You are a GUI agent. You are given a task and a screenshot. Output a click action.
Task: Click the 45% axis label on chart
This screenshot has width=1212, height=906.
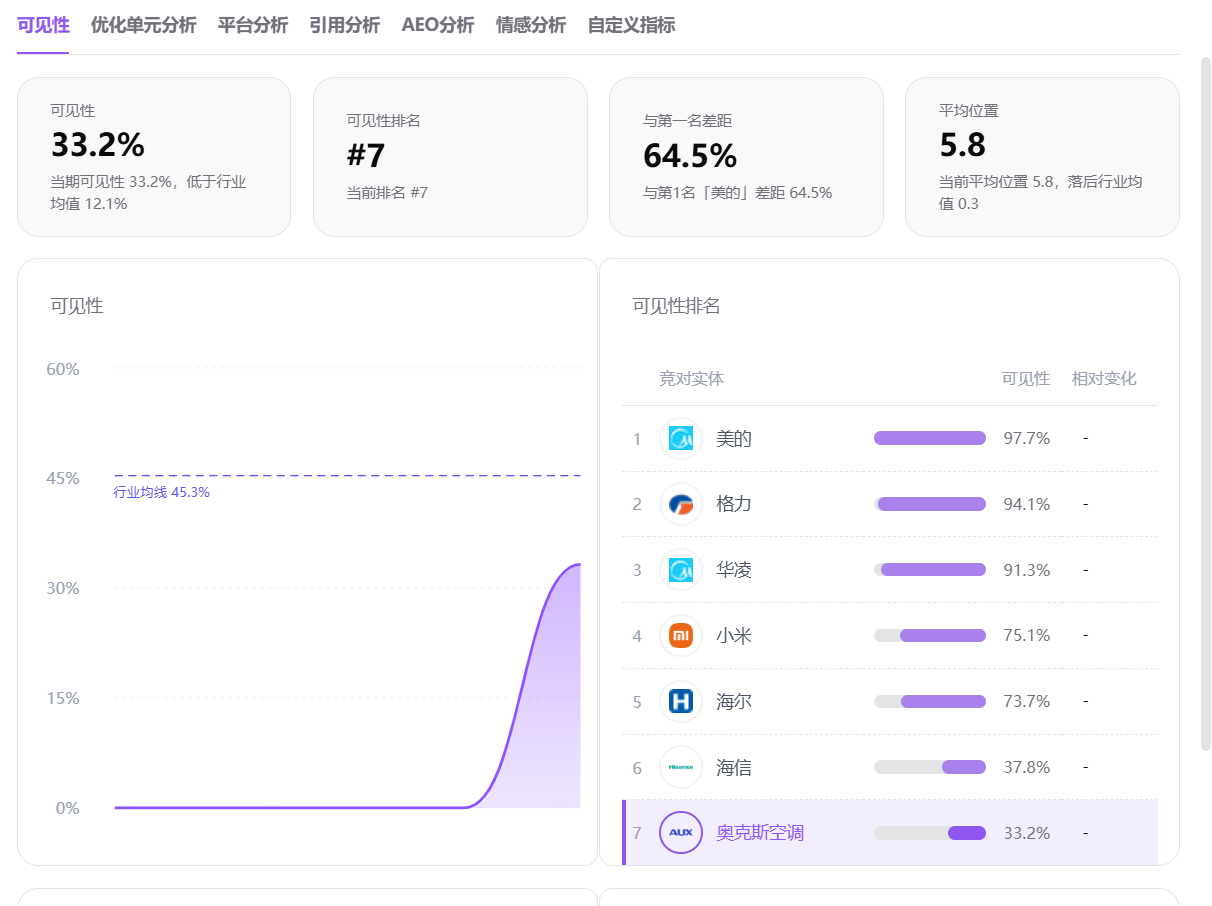click(x=63, y=478)
